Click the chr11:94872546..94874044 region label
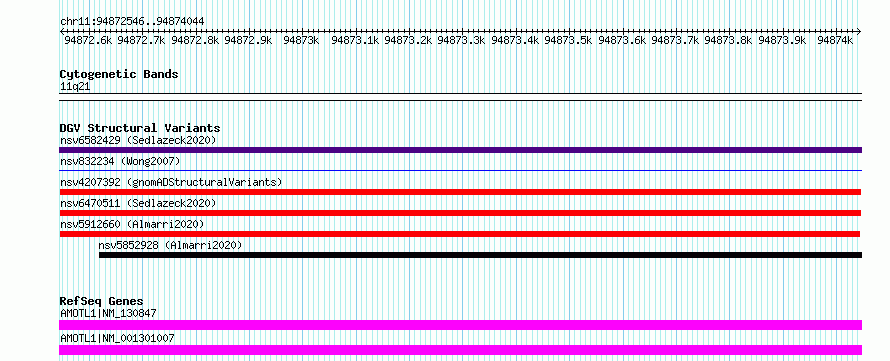890x361 pixels. [x=132, y=22]
